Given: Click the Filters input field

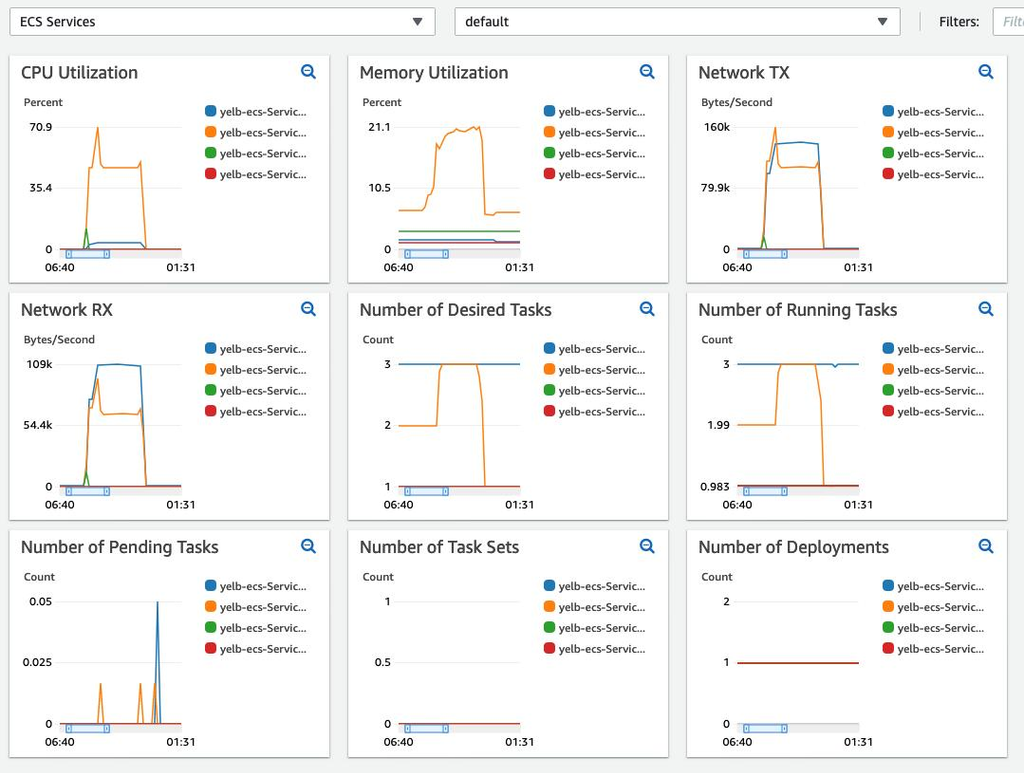Looking at the screenshot, I should coord(1008,22).
